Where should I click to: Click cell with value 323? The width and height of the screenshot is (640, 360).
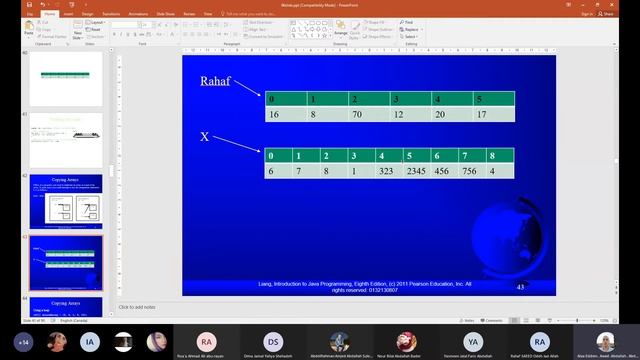pyautogui.click(x=389, y=171)
